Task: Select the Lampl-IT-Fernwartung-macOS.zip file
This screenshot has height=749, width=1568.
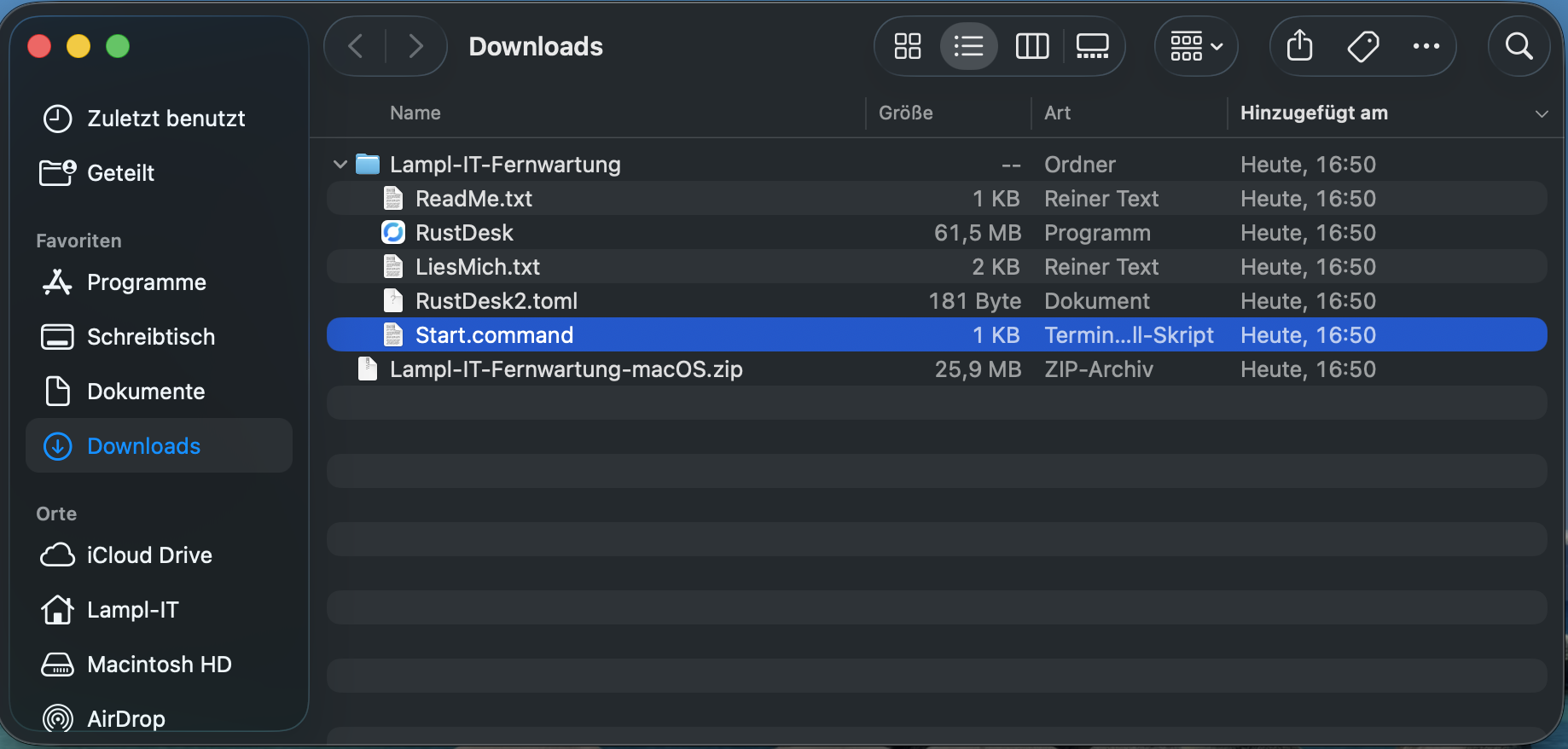Action: tap(566, 369)
